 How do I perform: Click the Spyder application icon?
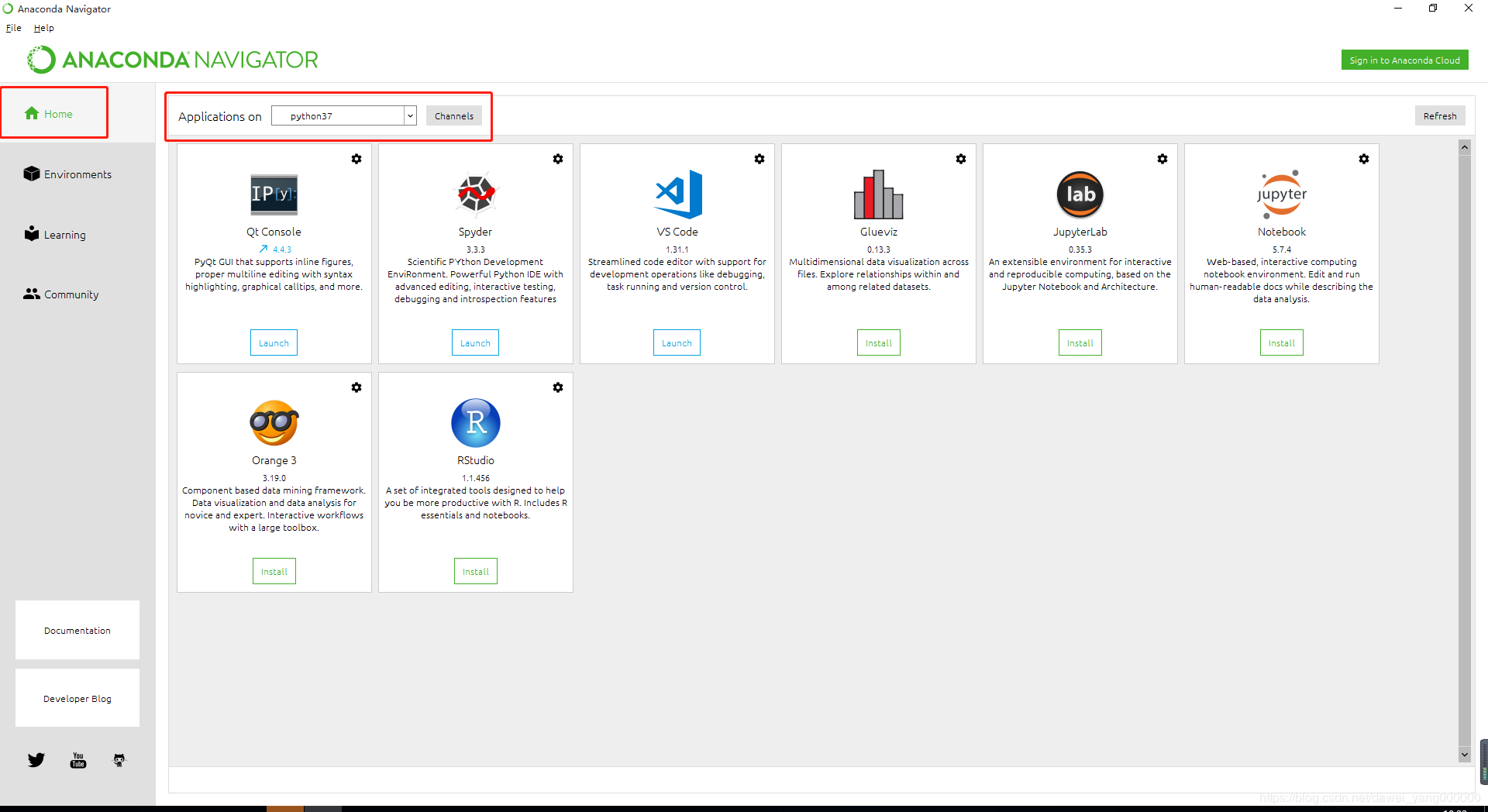click(x=475, y=194)
